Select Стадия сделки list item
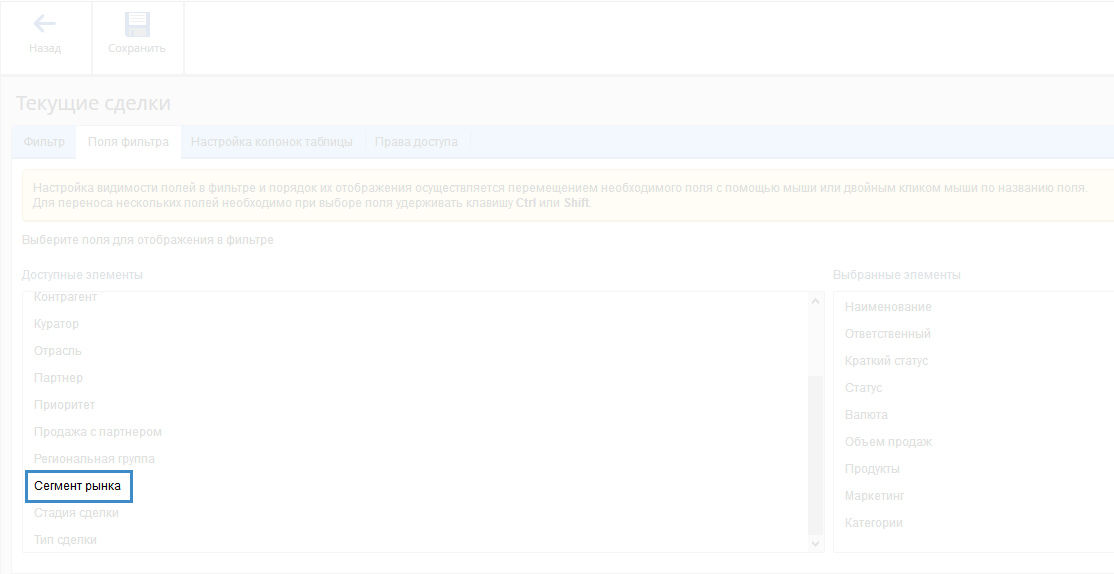1114x574 pixels. tap(76, 513)
